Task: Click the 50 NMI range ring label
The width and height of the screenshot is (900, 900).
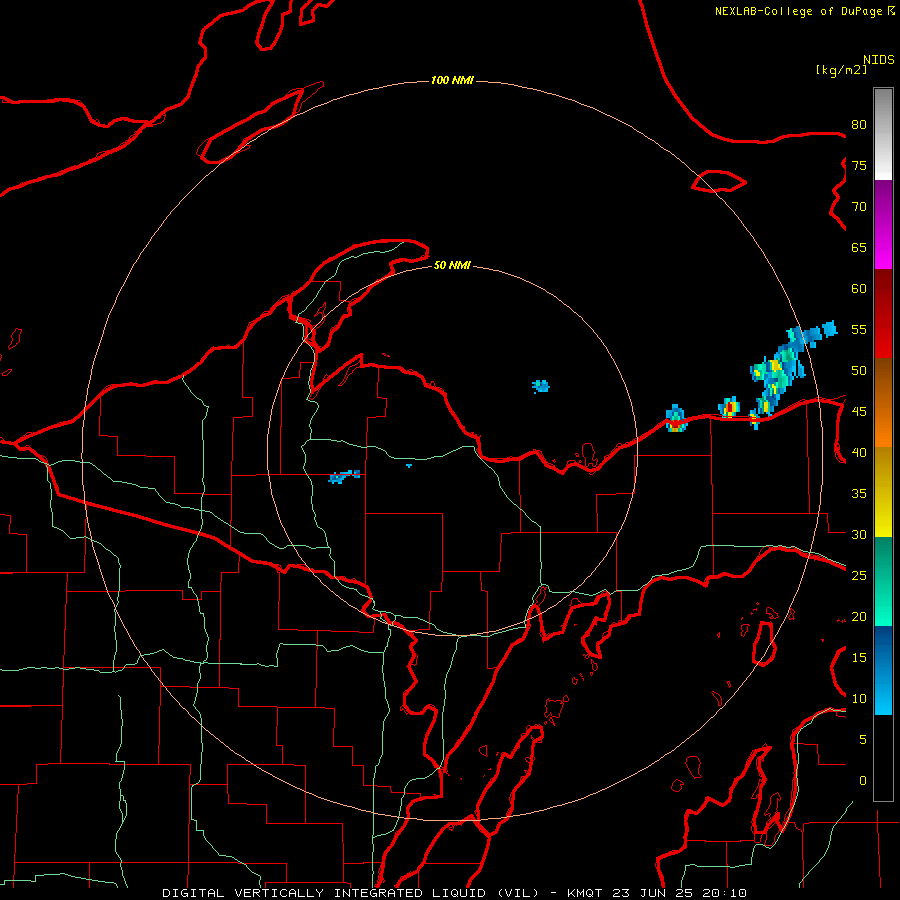Action: [x=452, y=265]
